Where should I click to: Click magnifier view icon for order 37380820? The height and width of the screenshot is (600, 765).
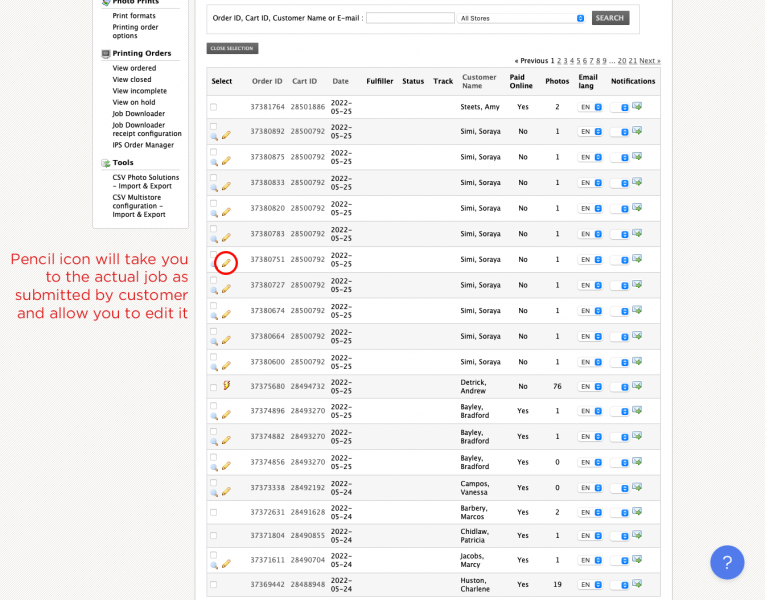(214, 213)
